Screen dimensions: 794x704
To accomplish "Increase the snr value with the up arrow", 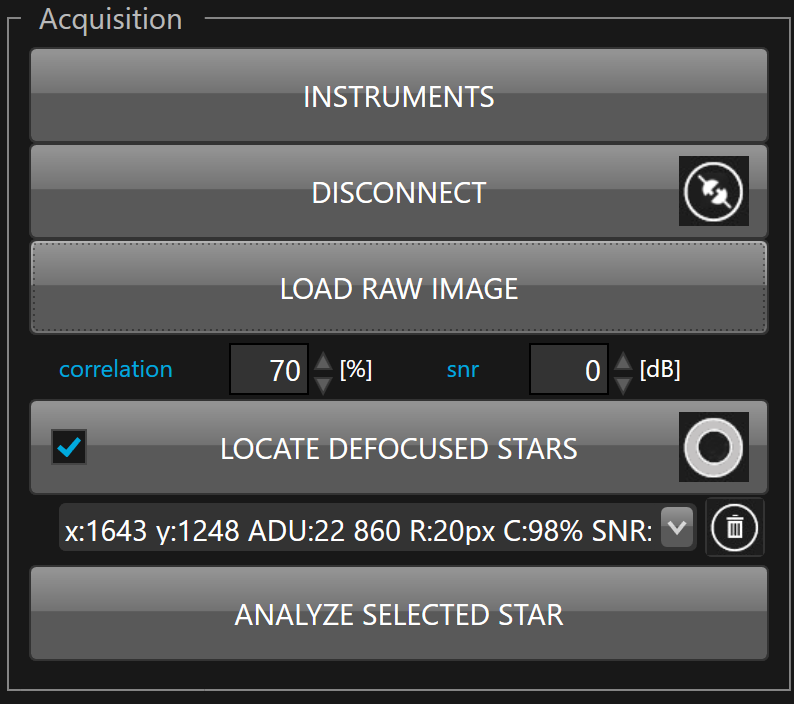I will coord(622,361).
